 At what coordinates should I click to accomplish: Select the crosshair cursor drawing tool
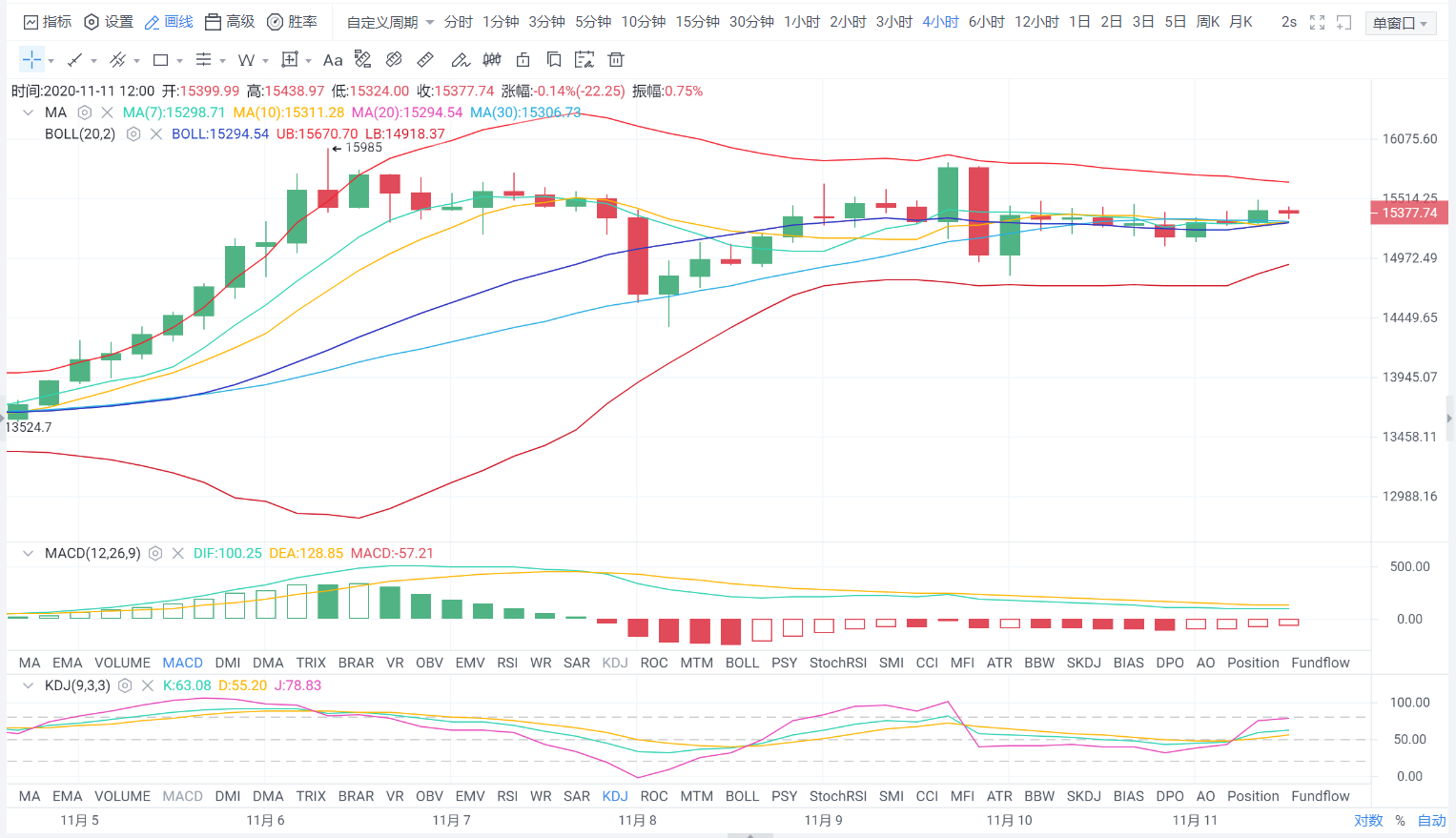31,60
